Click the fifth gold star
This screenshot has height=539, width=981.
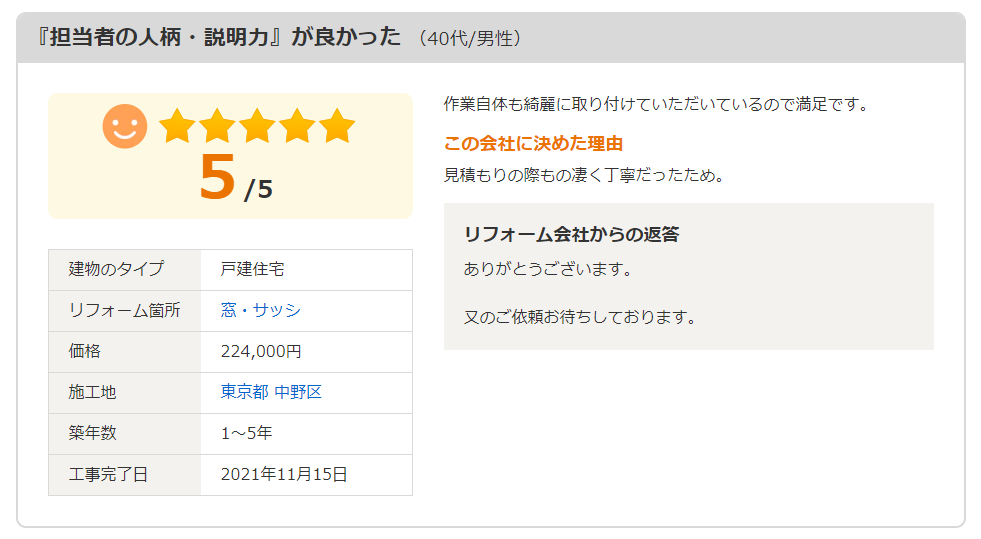click(337, 126)
